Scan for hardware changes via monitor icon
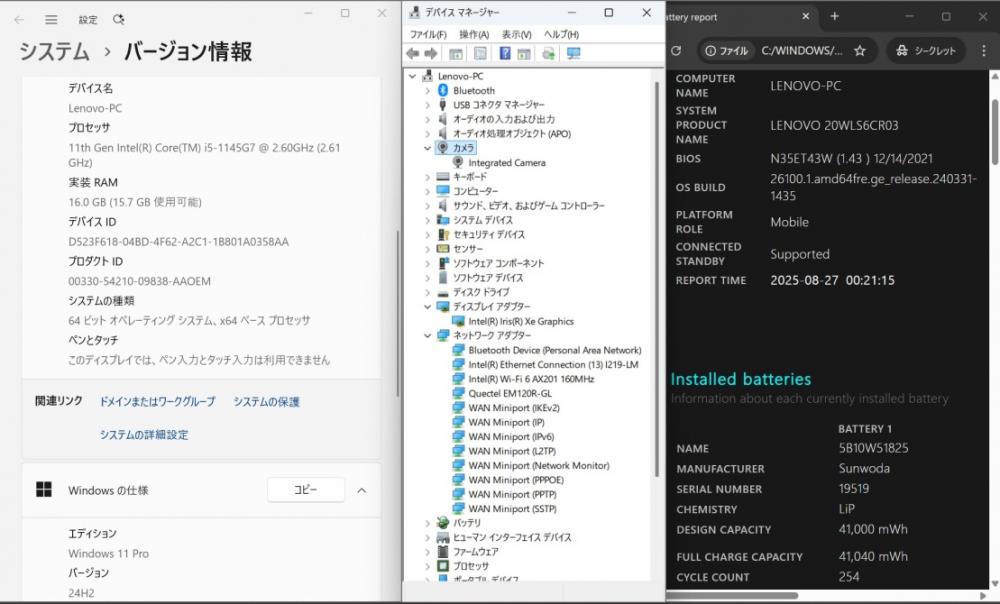This screenshot has width=1000, height=604. [573, 54]
